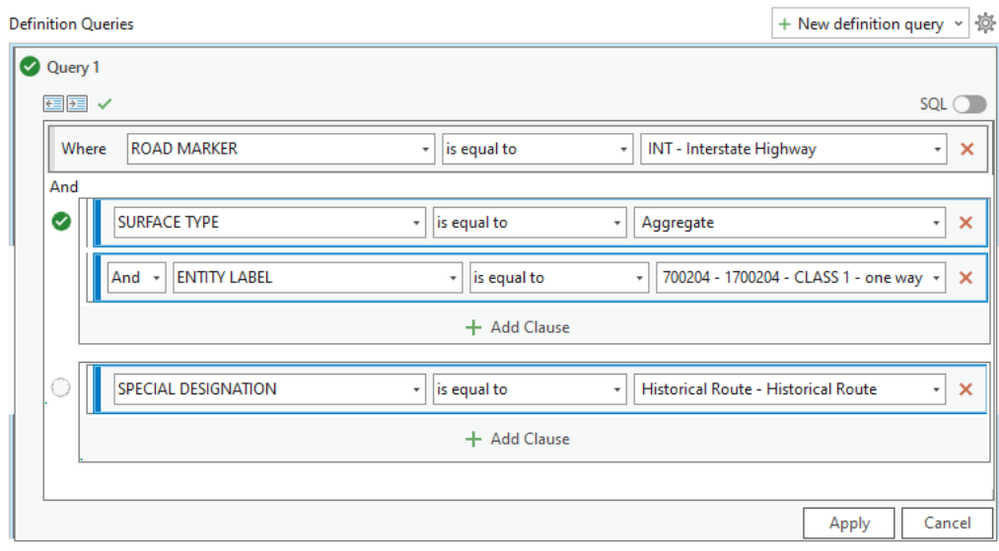Remove the ROAD MARKER clause

(x=966, y=149)
